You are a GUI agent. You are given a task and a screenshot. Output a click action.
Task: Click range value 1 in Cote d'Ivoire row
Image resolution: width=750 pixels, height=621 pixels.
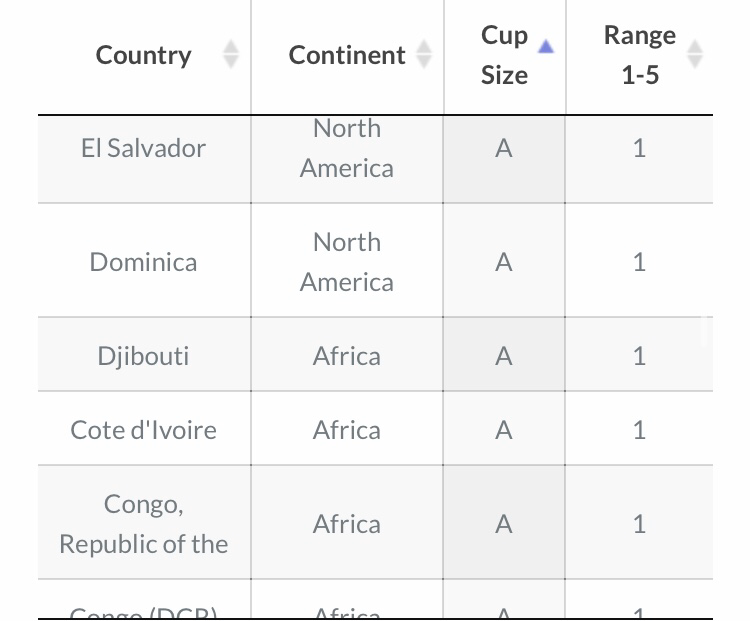coord(640,430)
